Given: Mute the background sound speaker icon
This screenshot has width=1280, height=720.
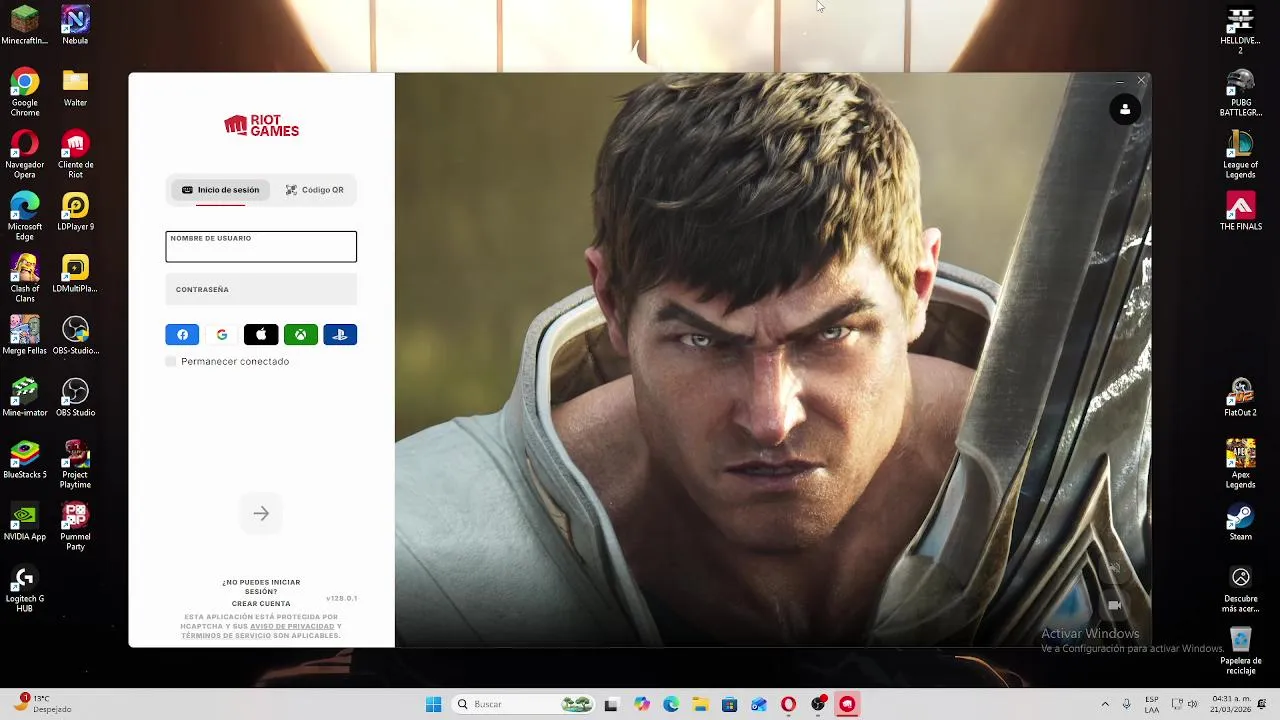Looking at the screenshot, I should [x=1114, y=568].
